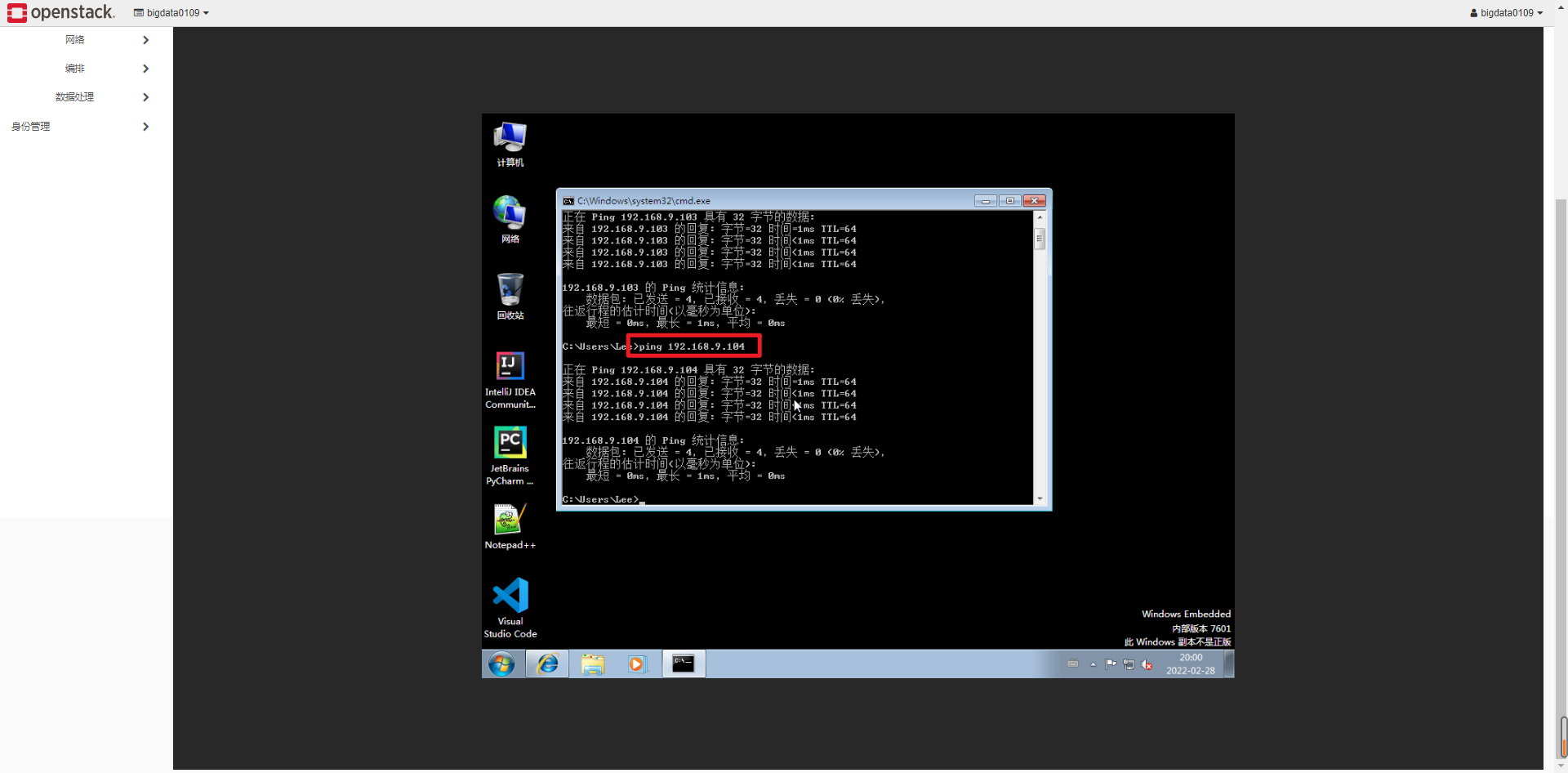Screen dimensions: 1568x773
Task: Click text '192.168.9.104 的 Ping 统计信息'
Action: tap(653, 440)
